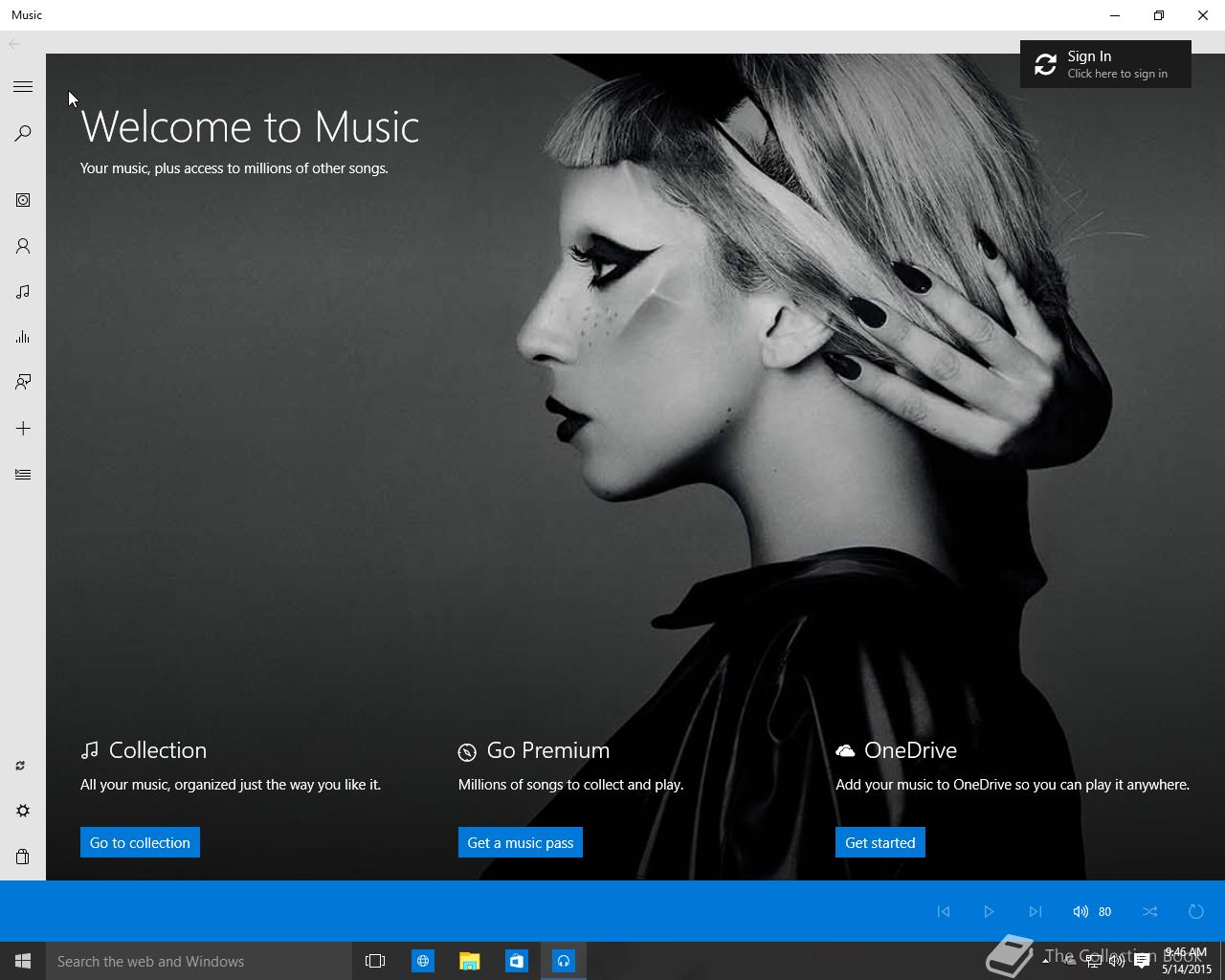Click the taskbar clock showing 9:46 AM
The image size is (1225, 980).
tap(1187, 961)
